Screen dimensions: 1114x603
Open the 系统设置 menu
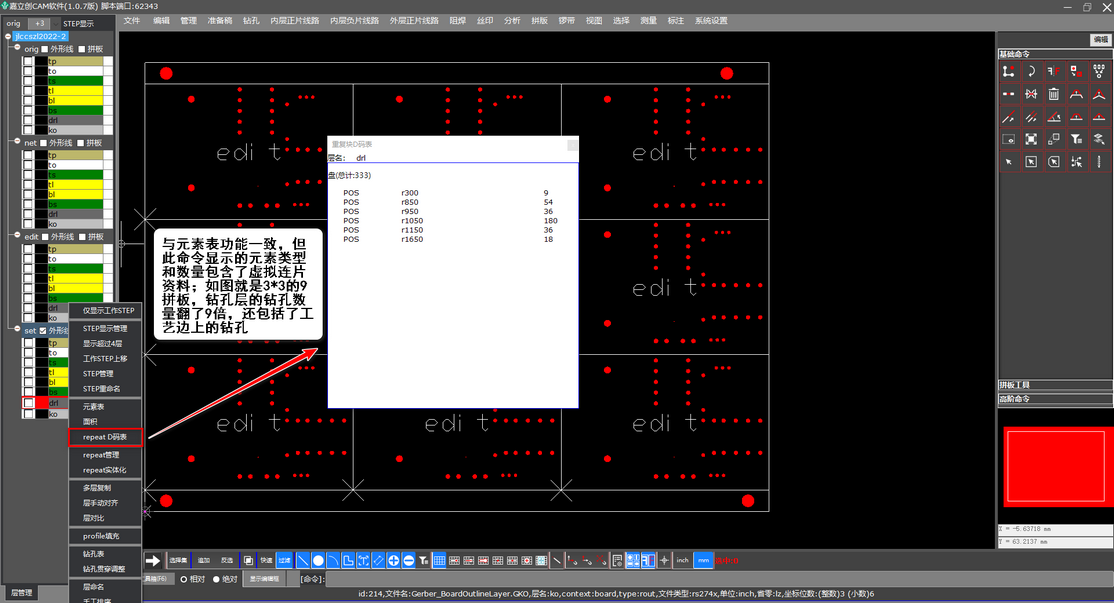711,21
